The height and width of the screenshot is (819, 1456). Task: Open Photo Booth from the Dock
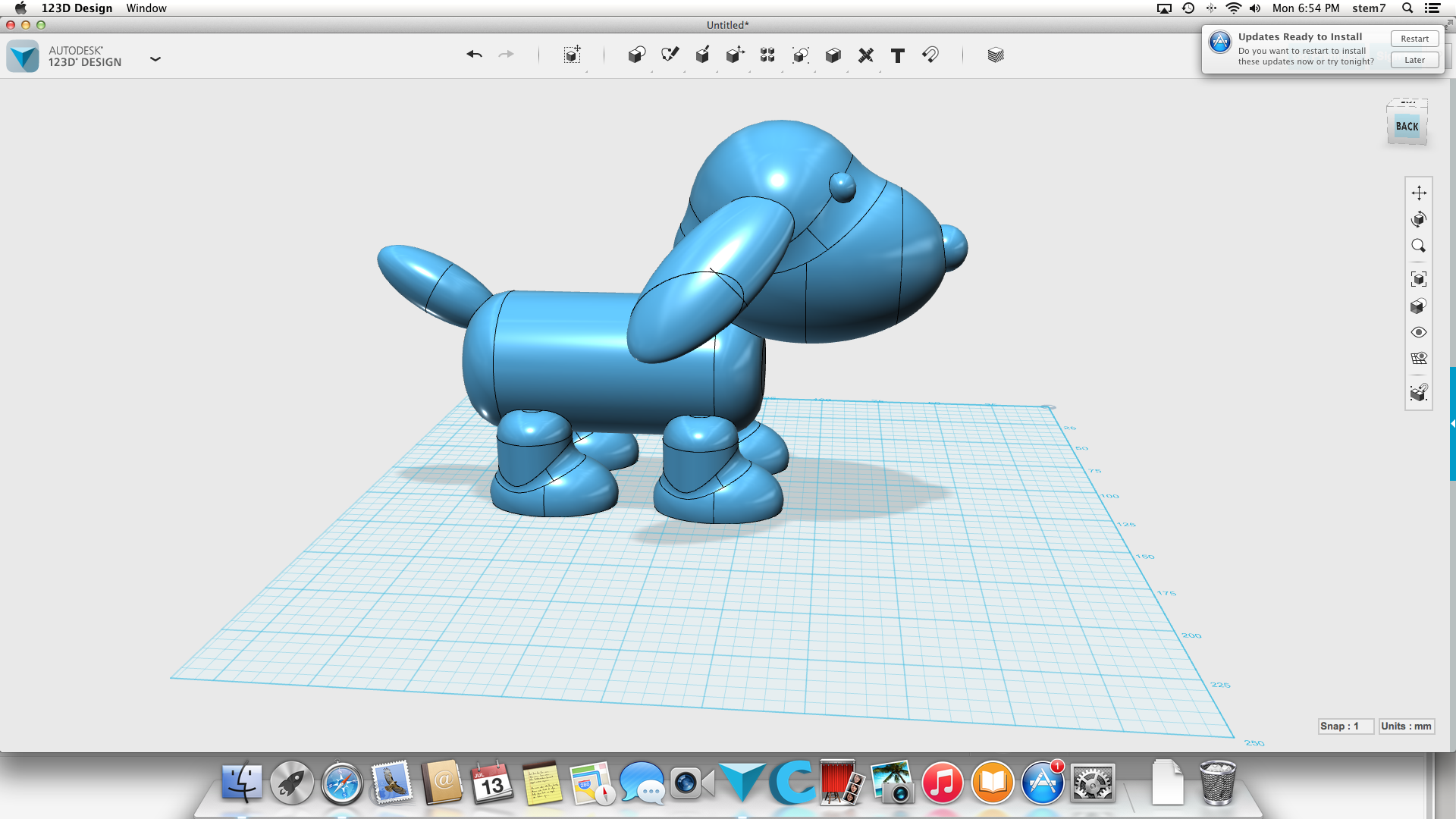coord(843,783)
